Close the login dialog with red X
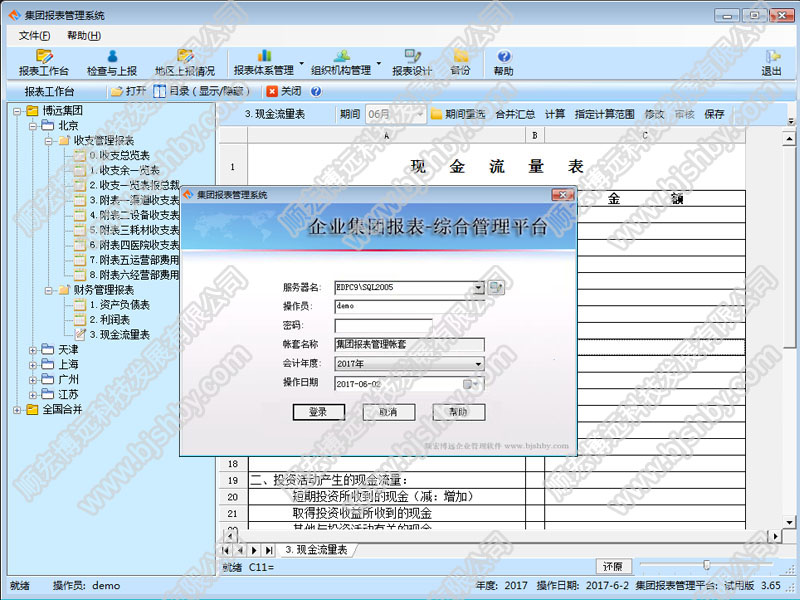 [x=562, y=195]
